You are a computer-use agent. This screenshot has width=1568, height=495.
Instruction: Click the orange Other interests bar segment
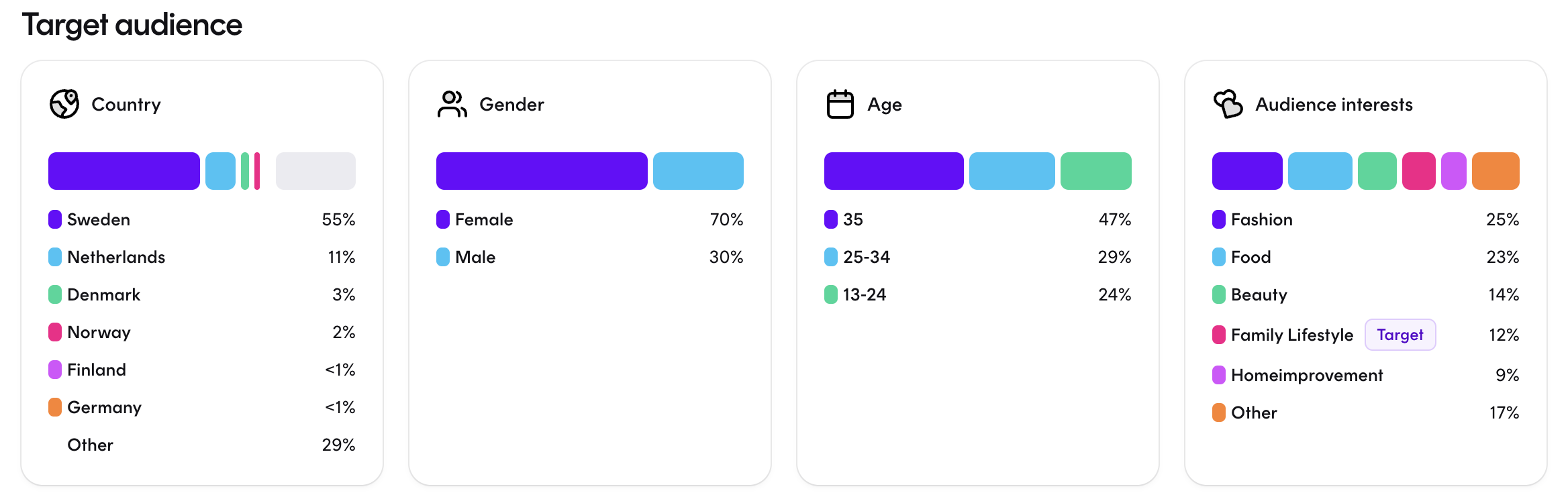(x=1495, y=171)
